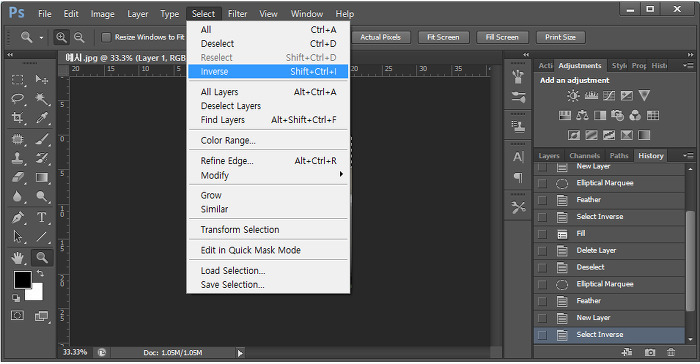700x364 pixels.
Task: Switch to the Channels tab
Action: (584, 156)
